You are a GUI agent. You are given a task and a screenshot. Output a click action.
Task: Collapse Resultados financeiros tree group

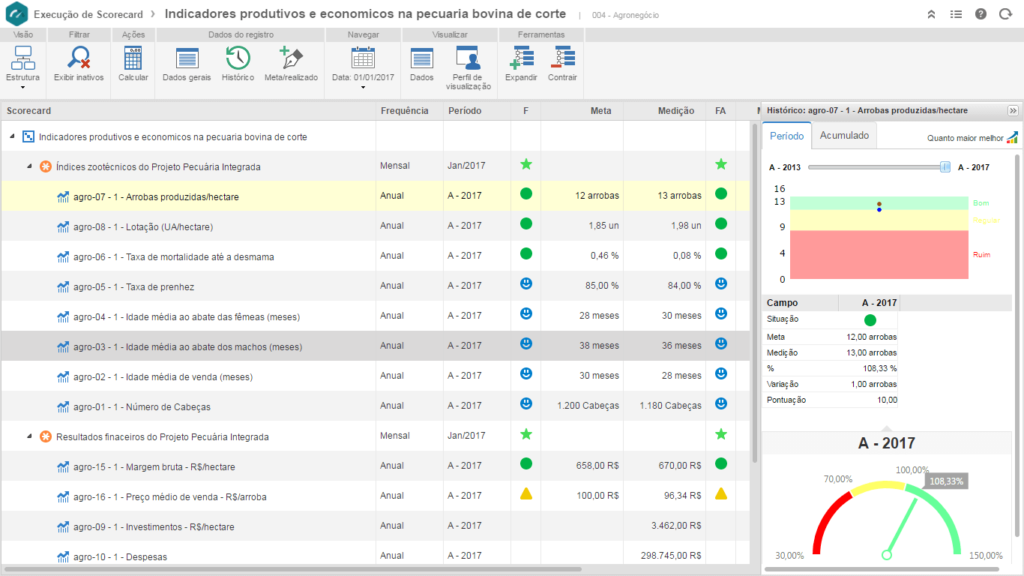pyautogui.click(x=29, y=436)
